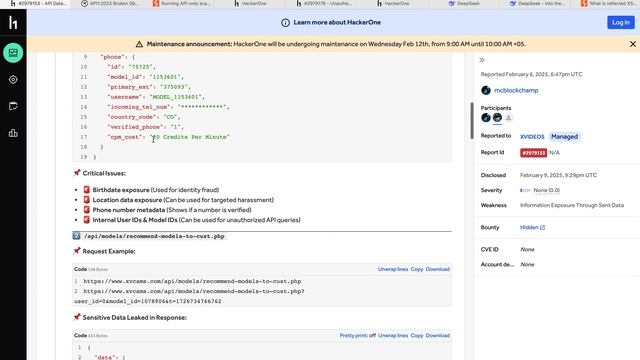The width and height of the screenshot is (640, 360).
Task: Click the first request URL line in Request Example
Action: (192, 281)
